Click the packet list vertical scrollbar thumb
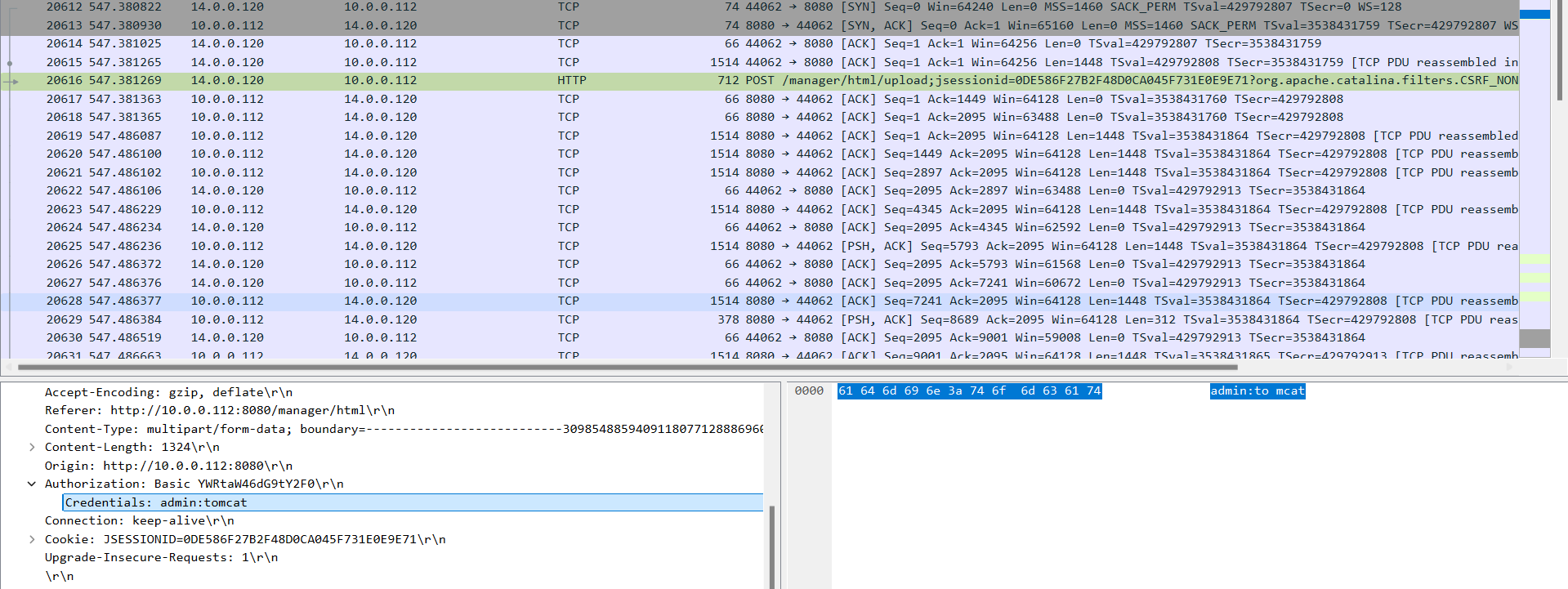The width and height of the screenshot is (1568, 589). pyautogui.click(x=1561, y=49)
